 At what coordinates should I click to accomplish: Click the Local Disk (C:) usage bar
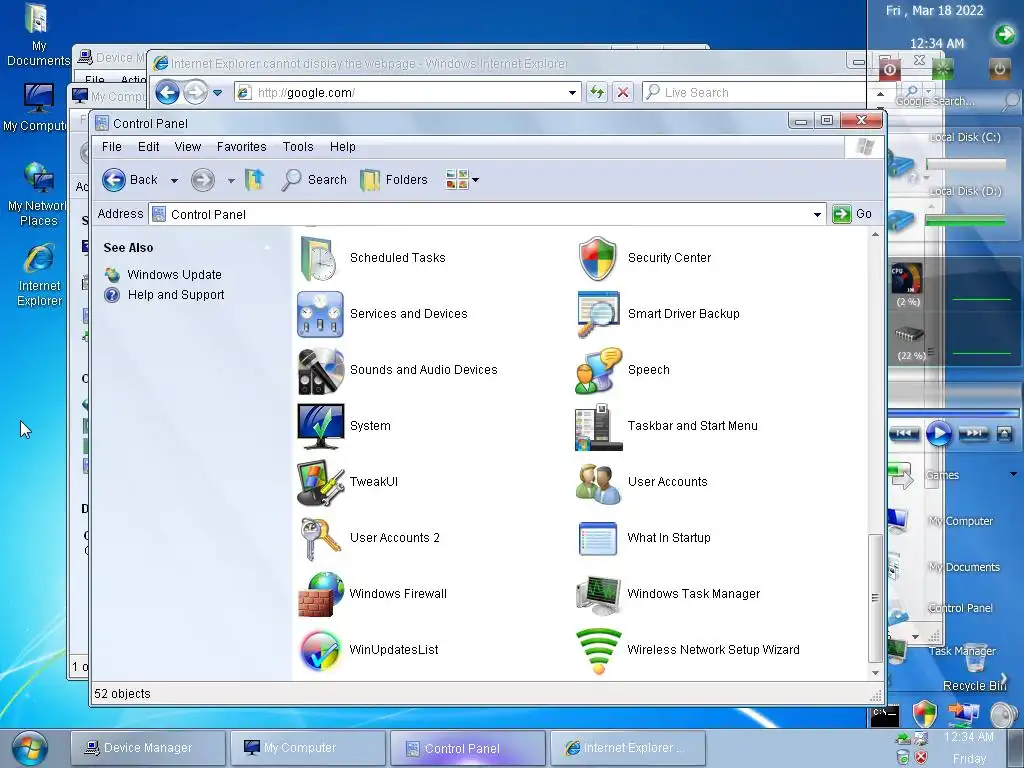(965, 165)
